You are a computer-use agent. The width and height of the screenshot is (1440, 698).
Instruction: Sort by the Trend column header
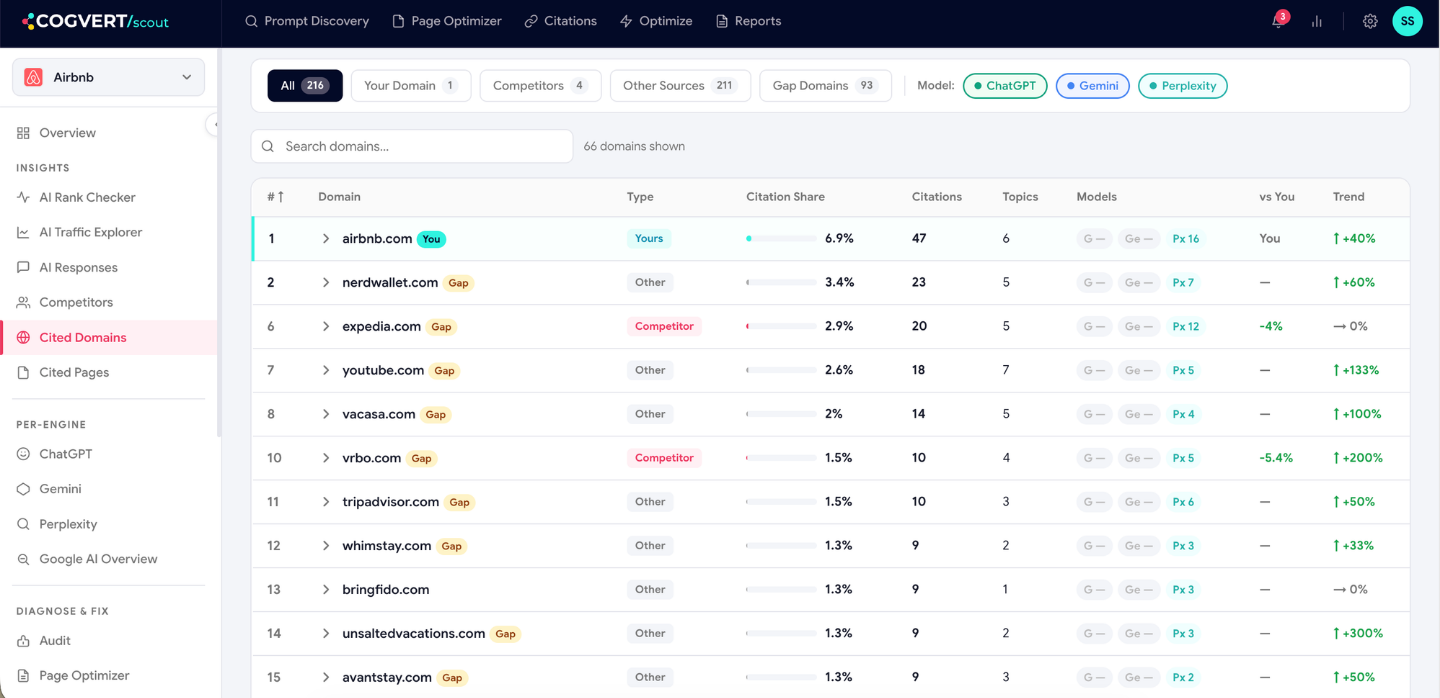coord(1348,197)
